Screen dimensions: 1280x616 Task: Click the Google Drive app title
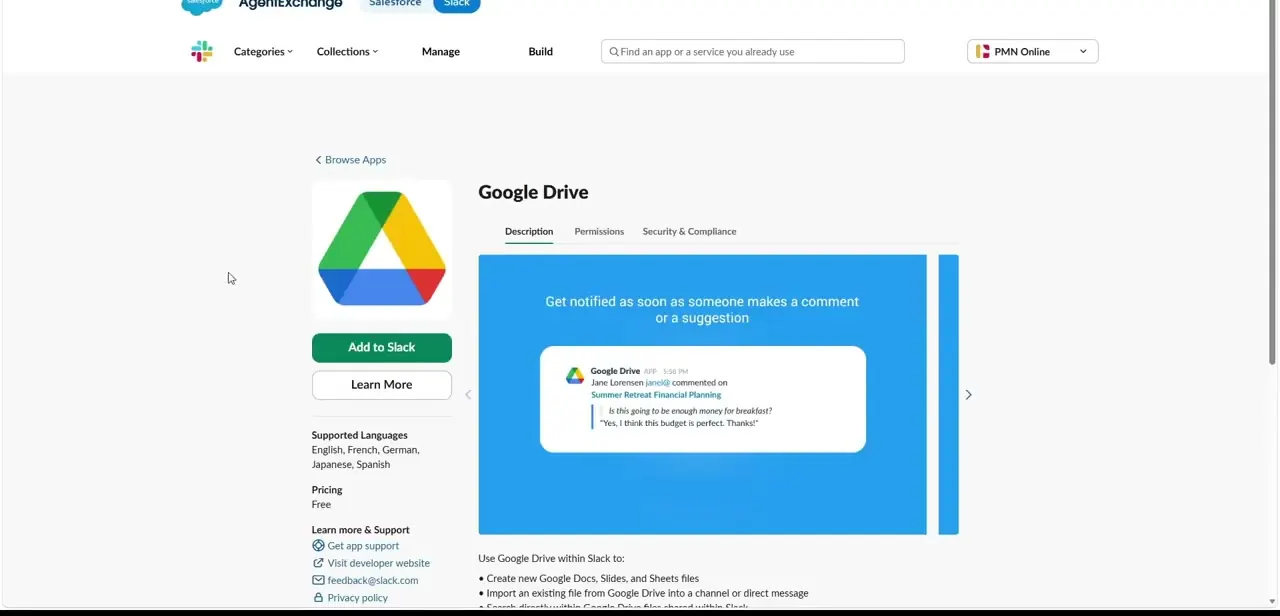(x=533, y=192)
